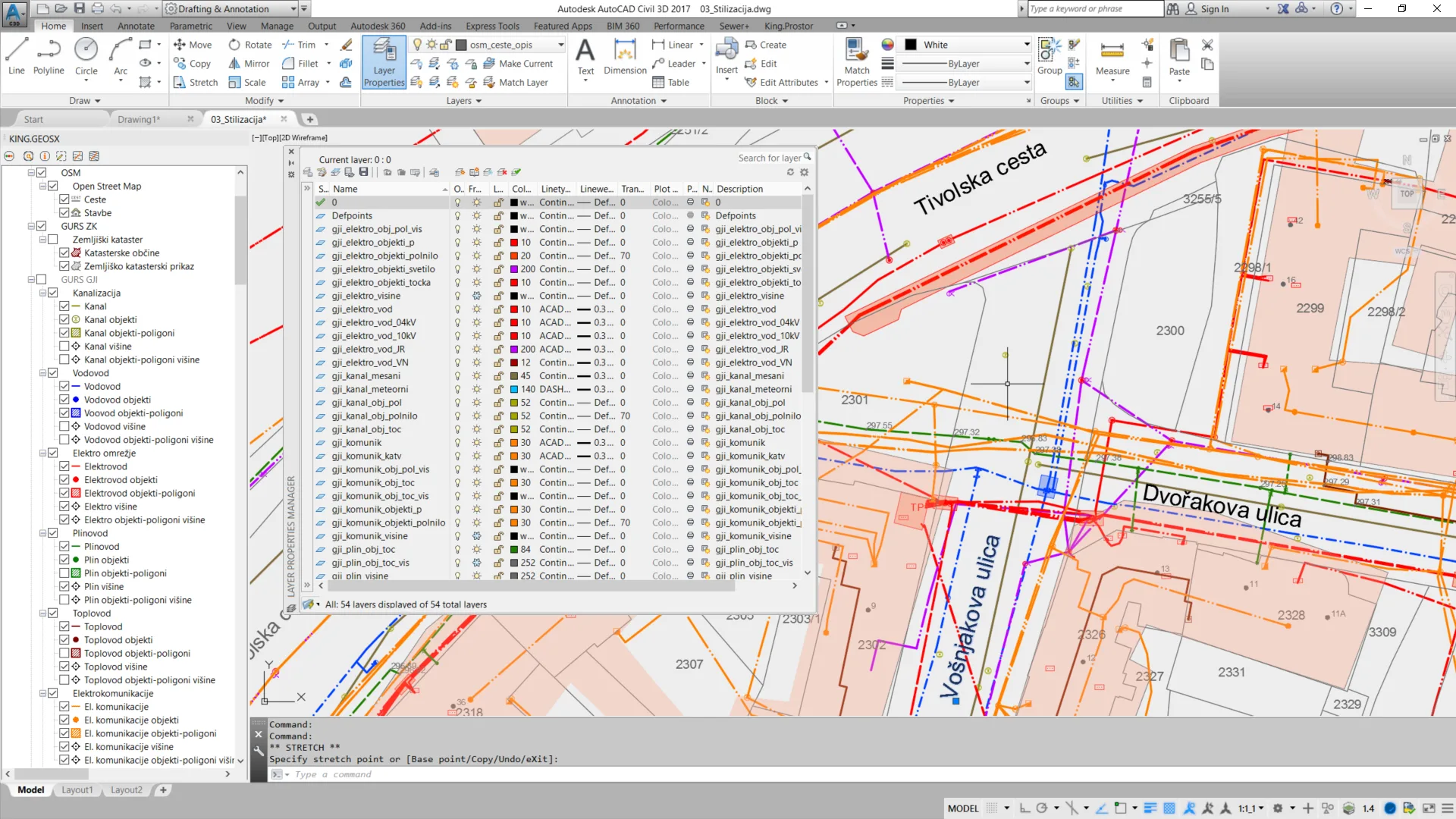Collapse the Vodovod tree group
Screen dimensions: 1456x819
point(42,373)
